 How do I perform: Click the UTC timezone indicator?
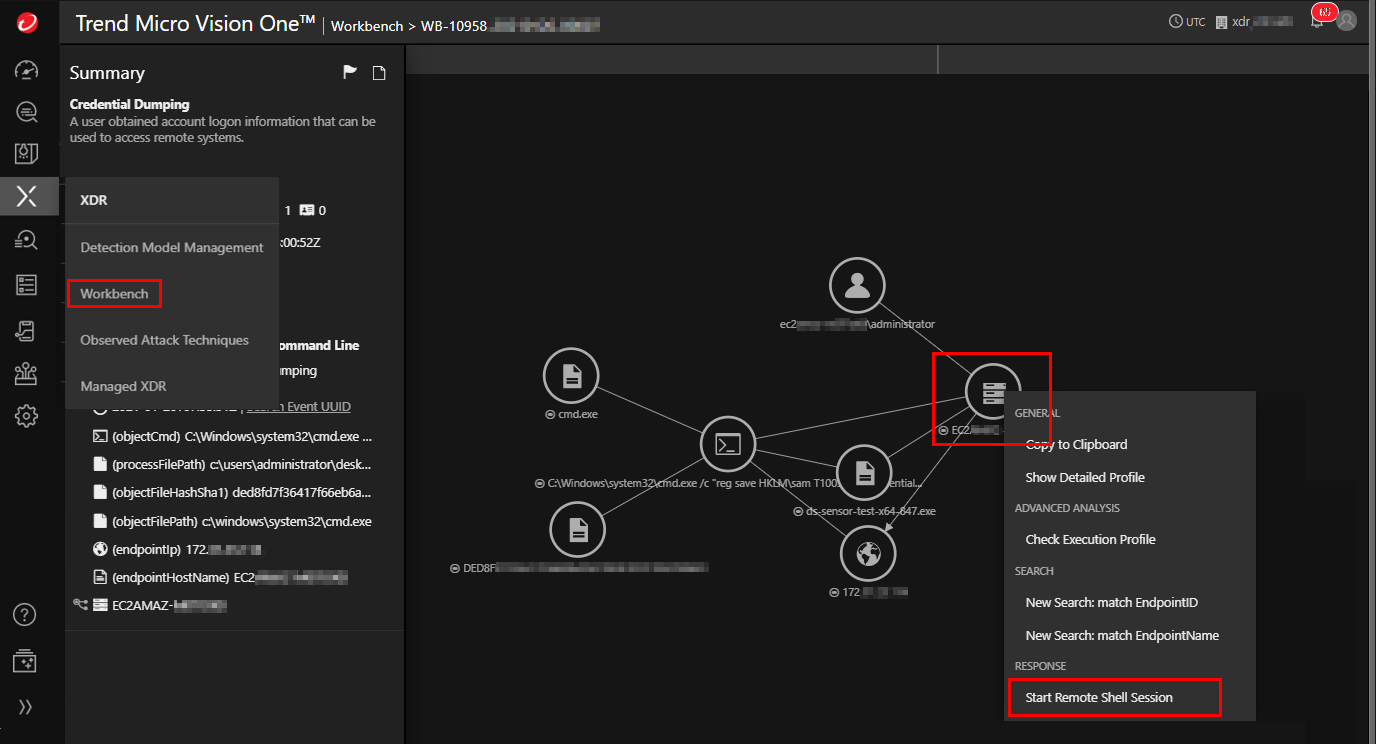pyautogui.click(x=1187, y=22)
